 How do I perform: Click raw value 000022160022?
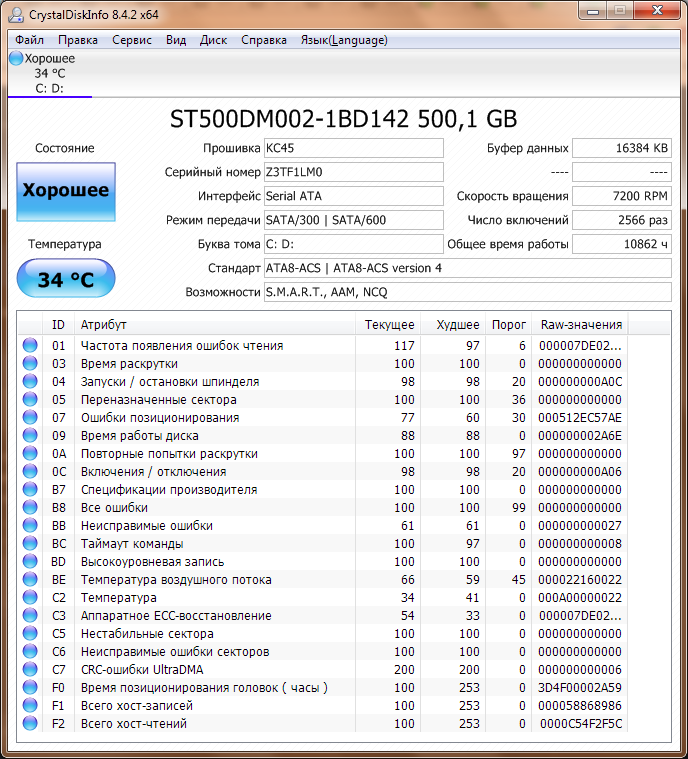580,579
